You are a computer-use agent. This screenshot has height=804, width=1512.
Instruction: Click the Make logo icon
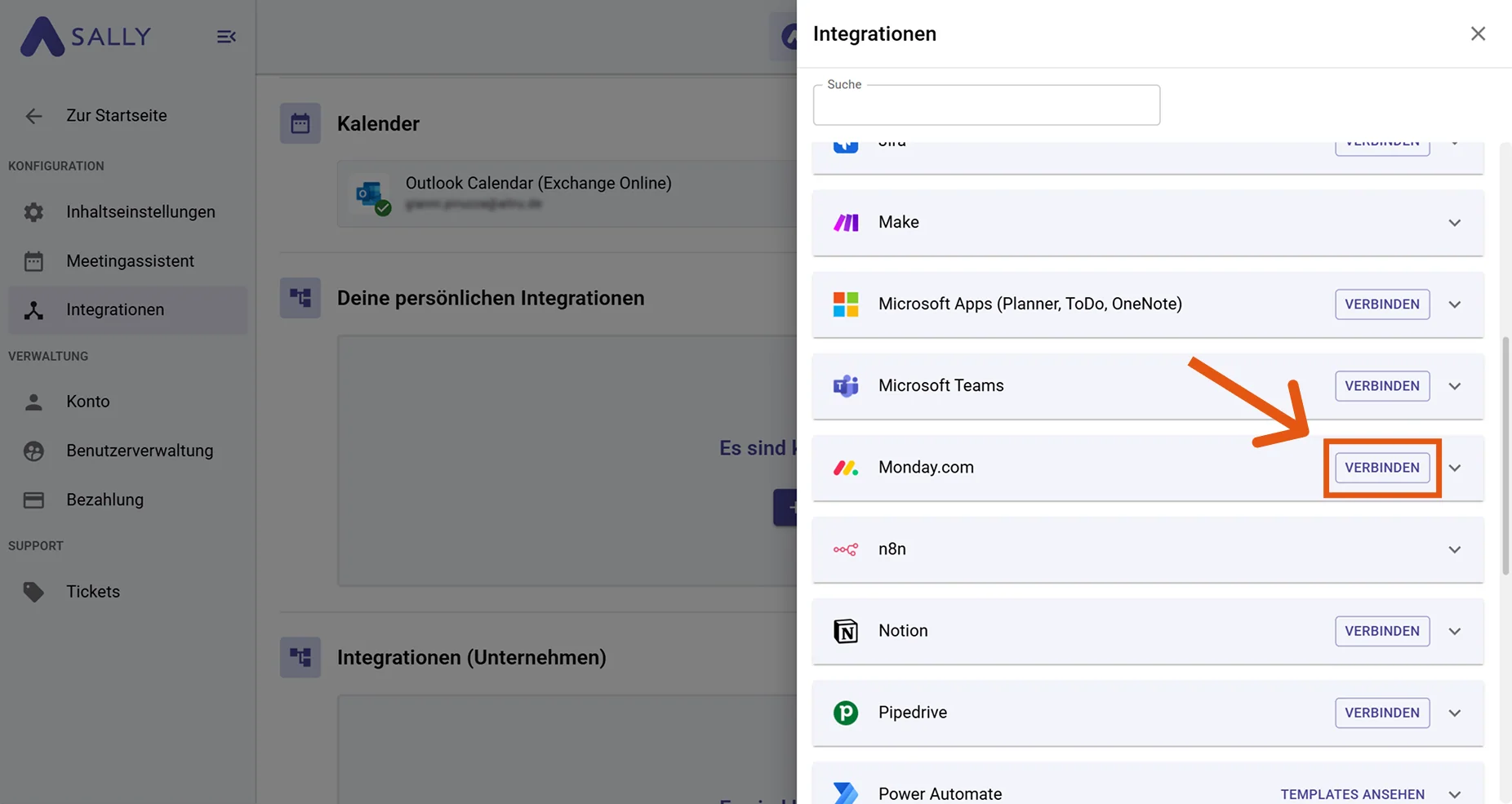point(846,223)
